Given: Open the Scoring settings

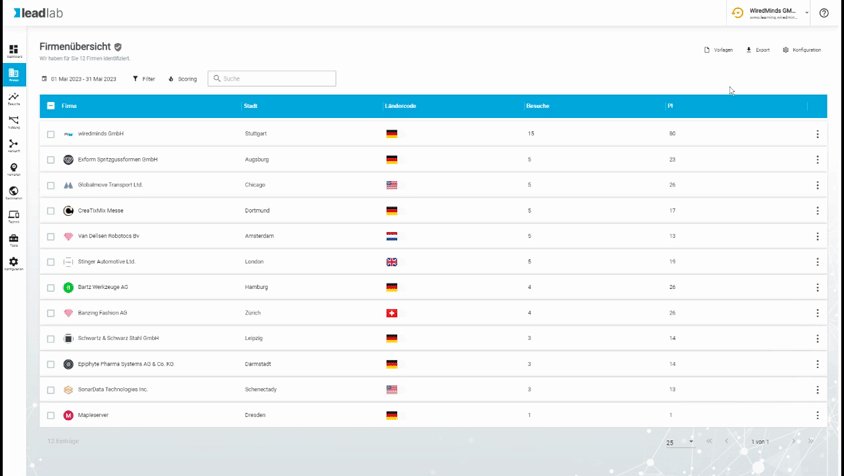Looking at the screenshot, I should [182, 79].
